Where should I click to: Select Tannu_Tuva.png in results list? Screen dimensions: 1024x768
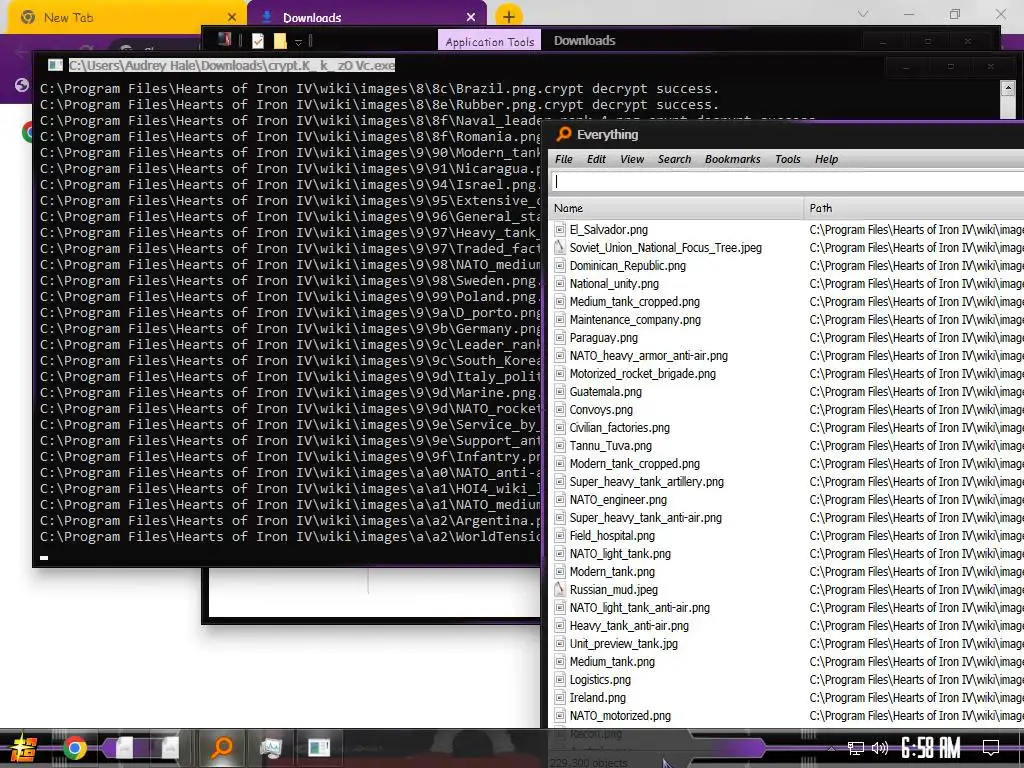pyautogui.click(x=611, y=445)
